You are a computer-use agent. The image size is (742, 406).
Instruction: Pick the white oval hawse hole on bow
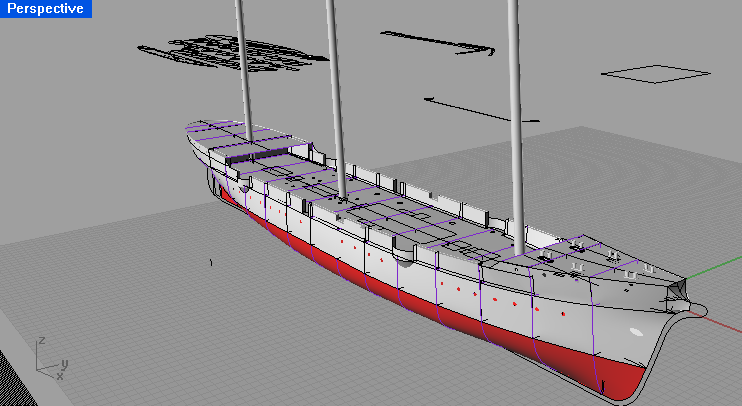[x=636, y=332]
